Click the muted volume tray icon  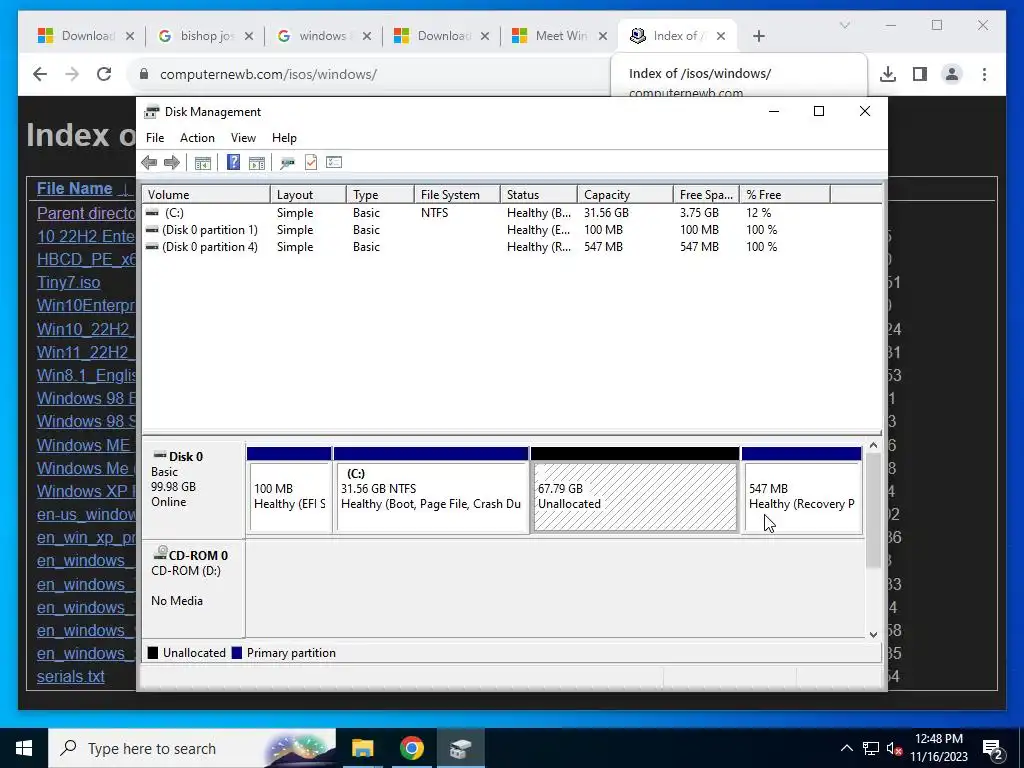coord(895,748)
